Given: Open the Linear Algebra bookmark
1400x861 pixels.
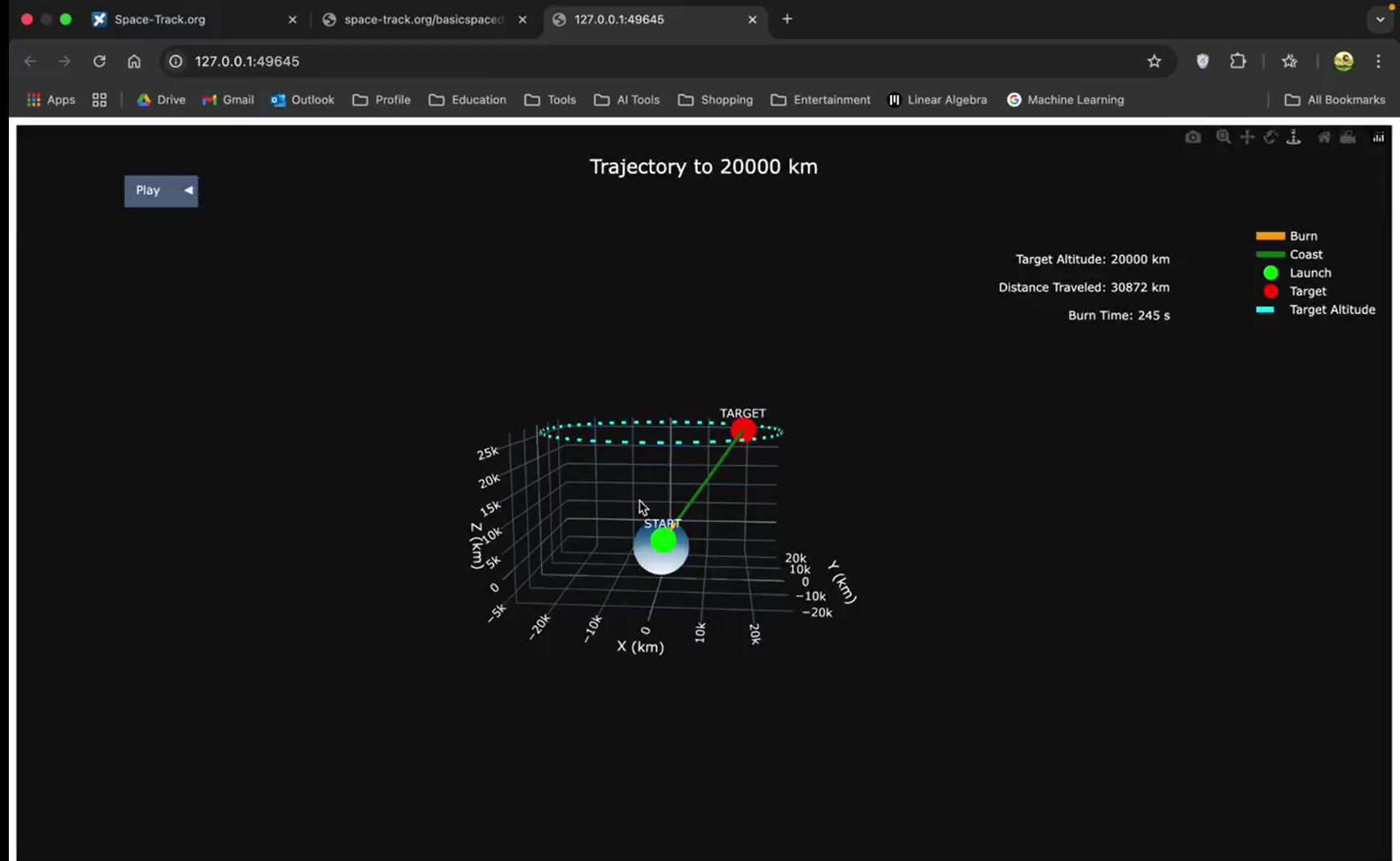Looking at the screenshot, I should click(937, 100).
